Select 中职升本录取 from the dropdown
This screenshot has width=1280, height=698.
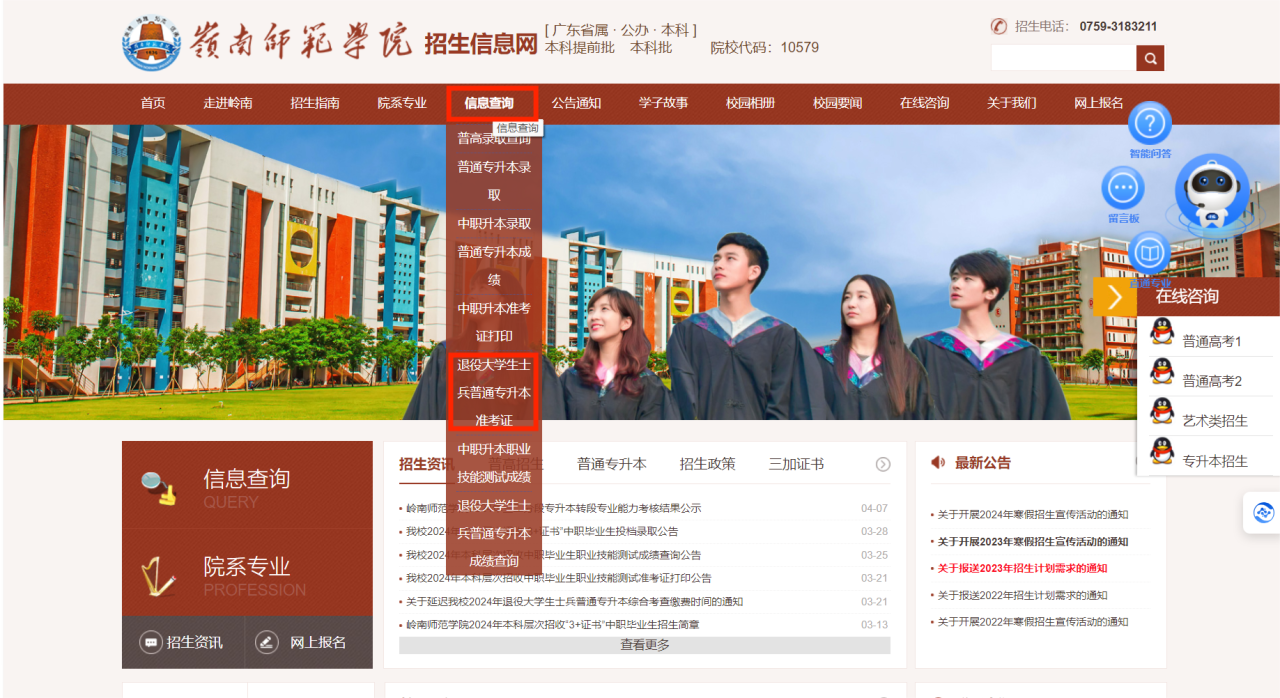[494, 224]
